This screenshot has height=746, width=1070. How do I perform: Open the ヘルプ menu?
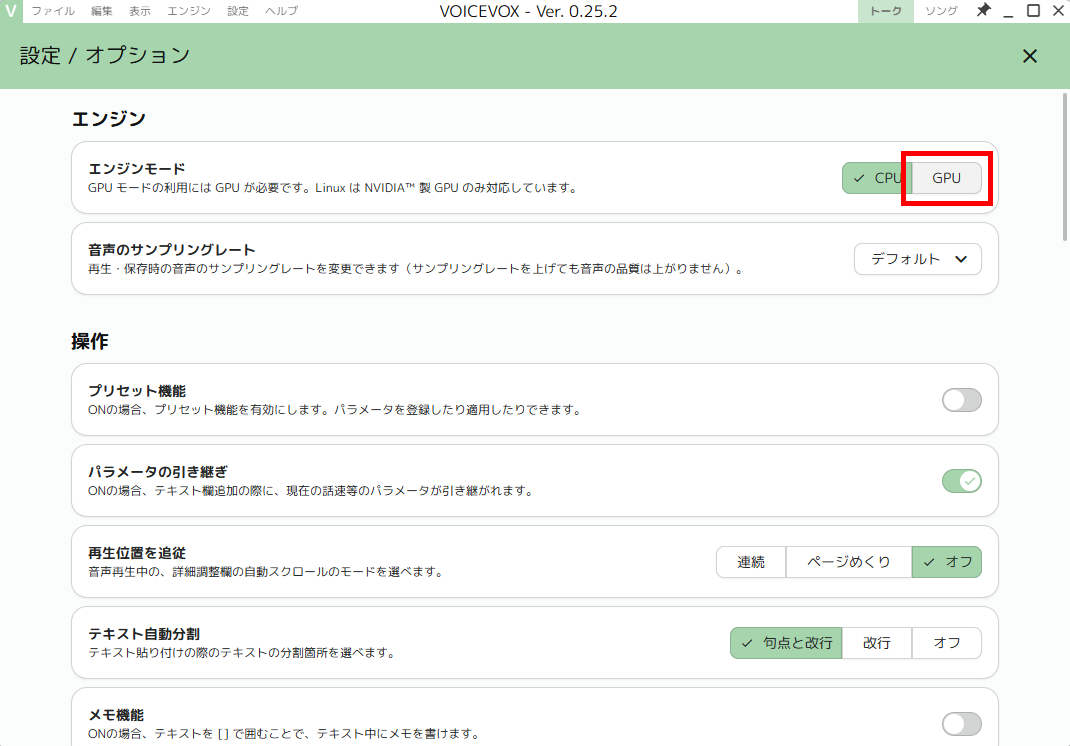coord(281,11)
